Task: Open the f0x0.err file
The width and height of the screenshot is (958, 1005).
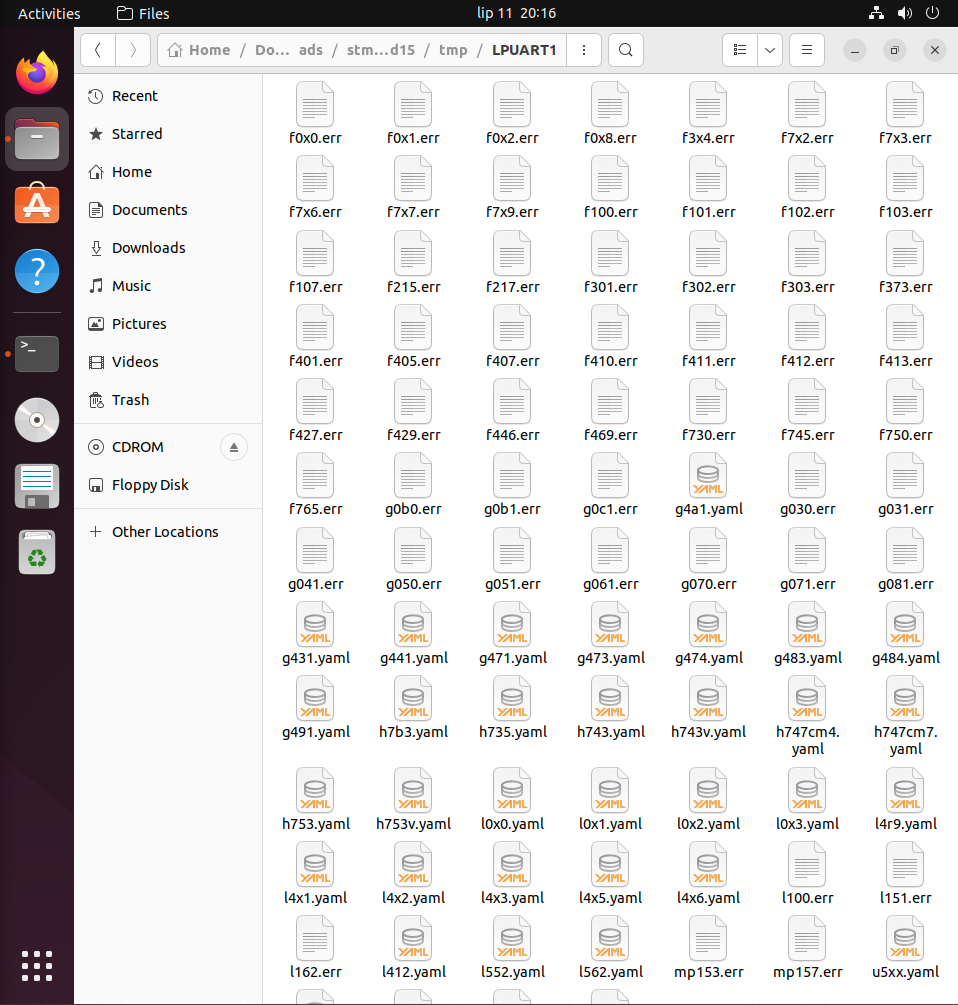Action: click(x=315, y=105)
